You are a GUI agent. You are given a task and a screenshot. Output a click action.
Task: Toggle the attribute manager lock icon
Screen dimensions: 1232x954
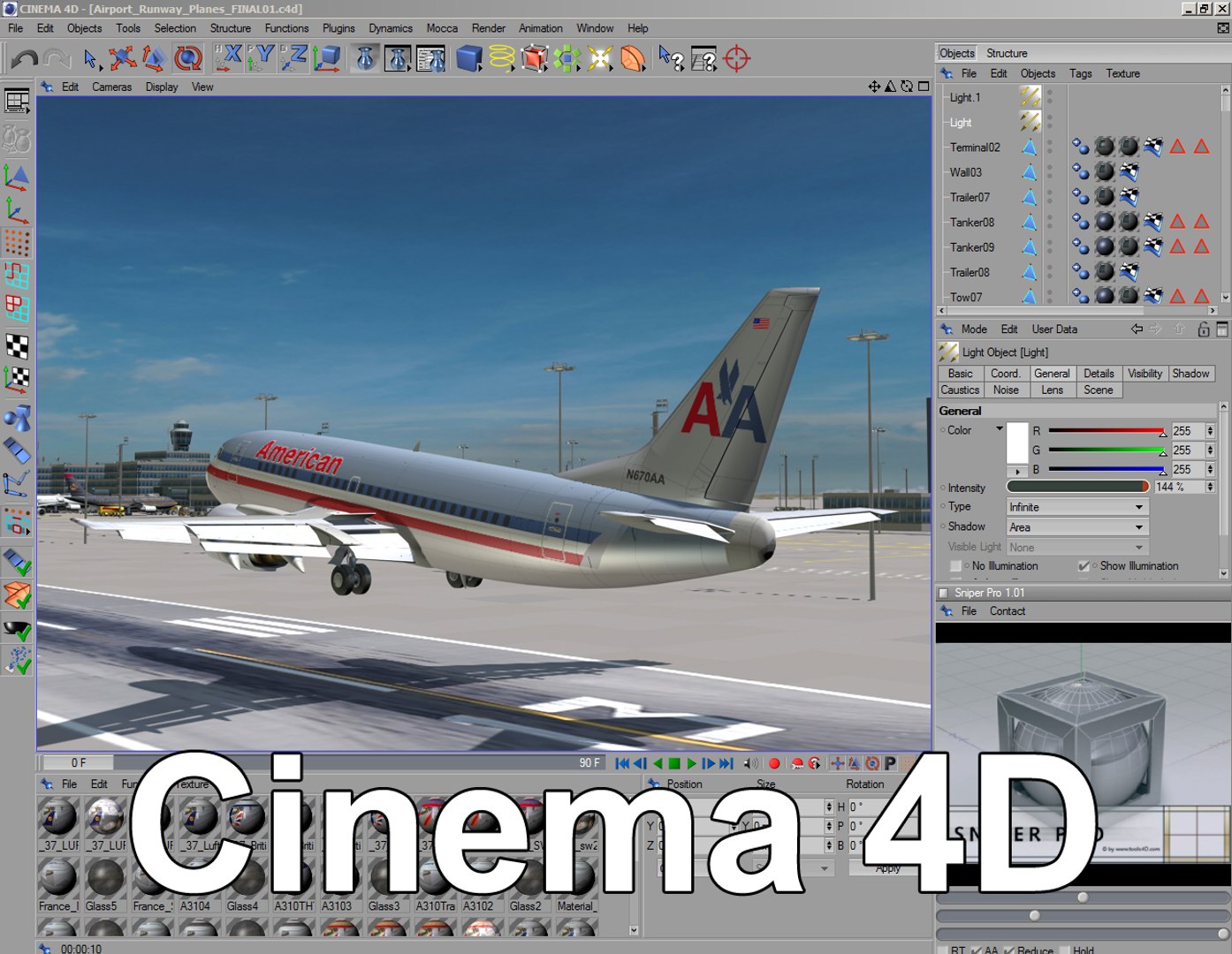click(1203, 329)
